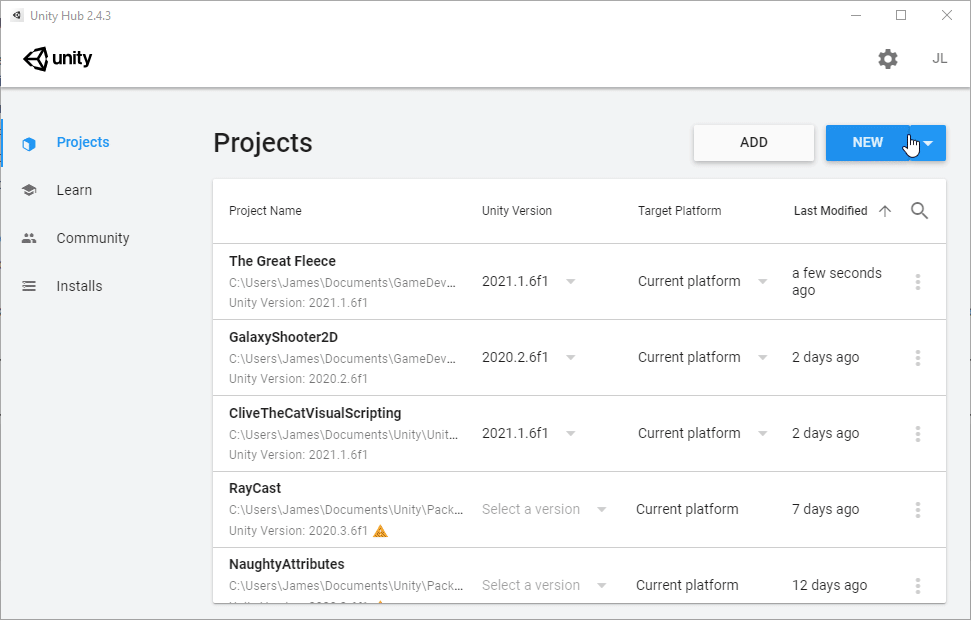
Task: Expand the NEW button dropdown arrow
Action: point(929,143)
